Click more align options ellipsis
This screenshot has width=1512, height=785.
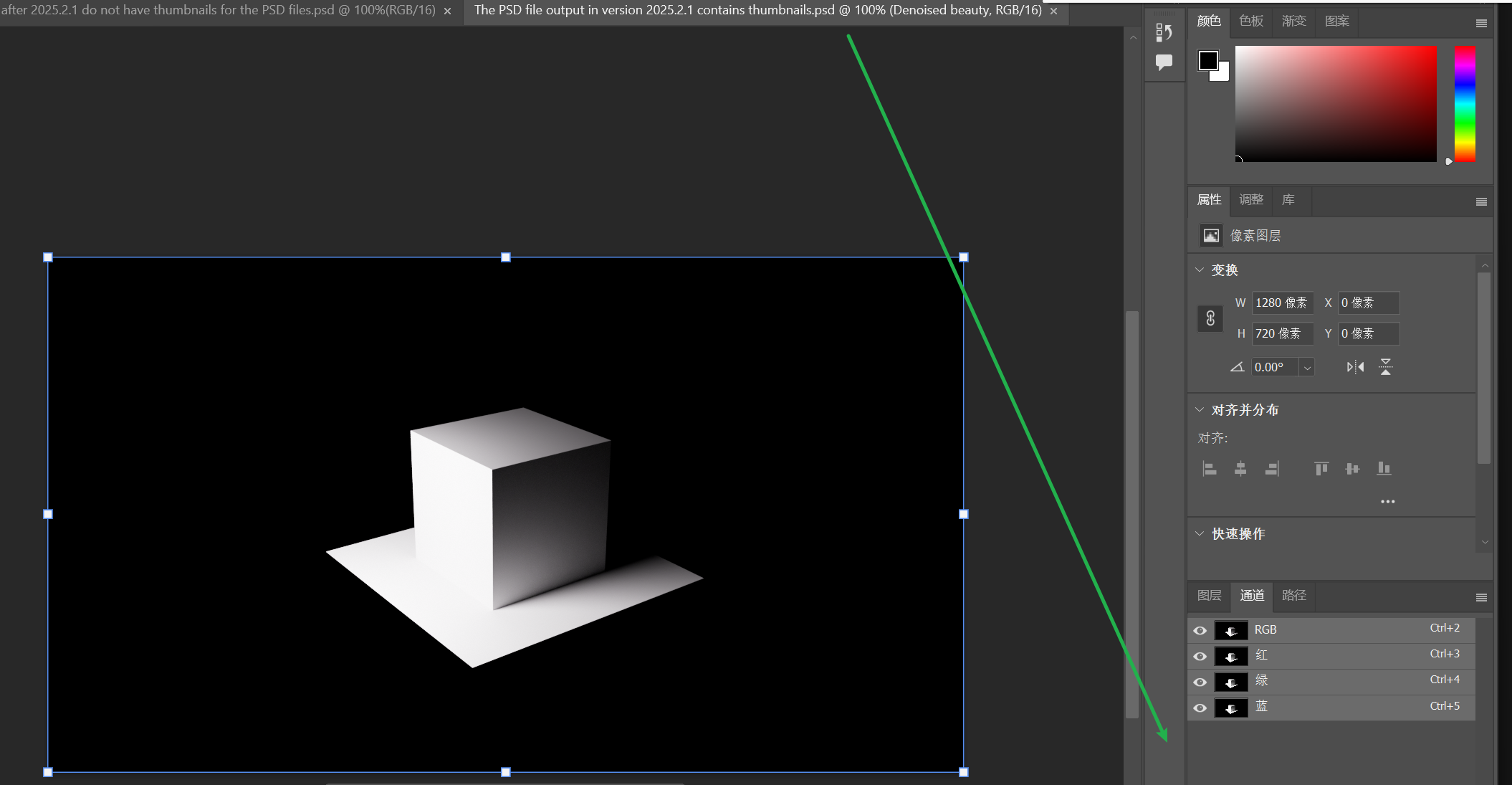(x=1387, y=502)
